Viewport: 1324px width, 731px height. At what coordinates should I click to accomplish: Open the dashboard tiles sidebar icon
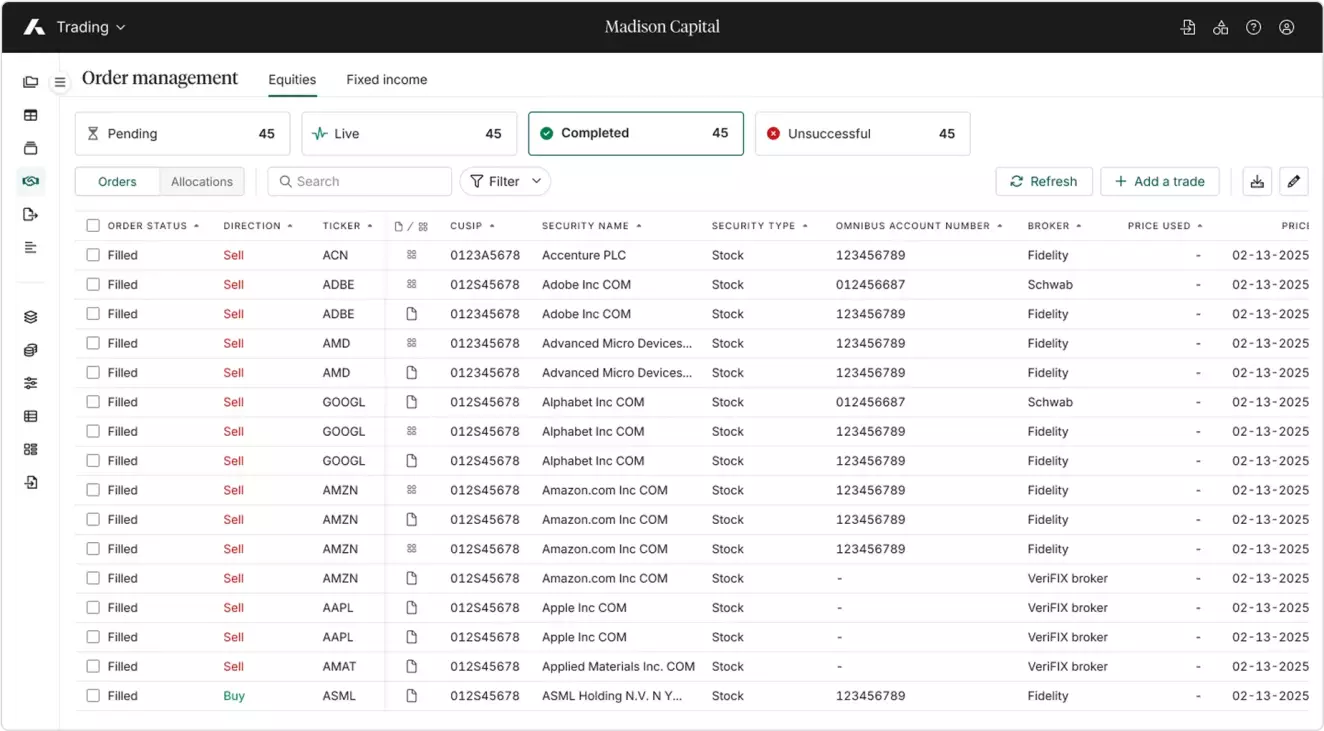point(31,449)
